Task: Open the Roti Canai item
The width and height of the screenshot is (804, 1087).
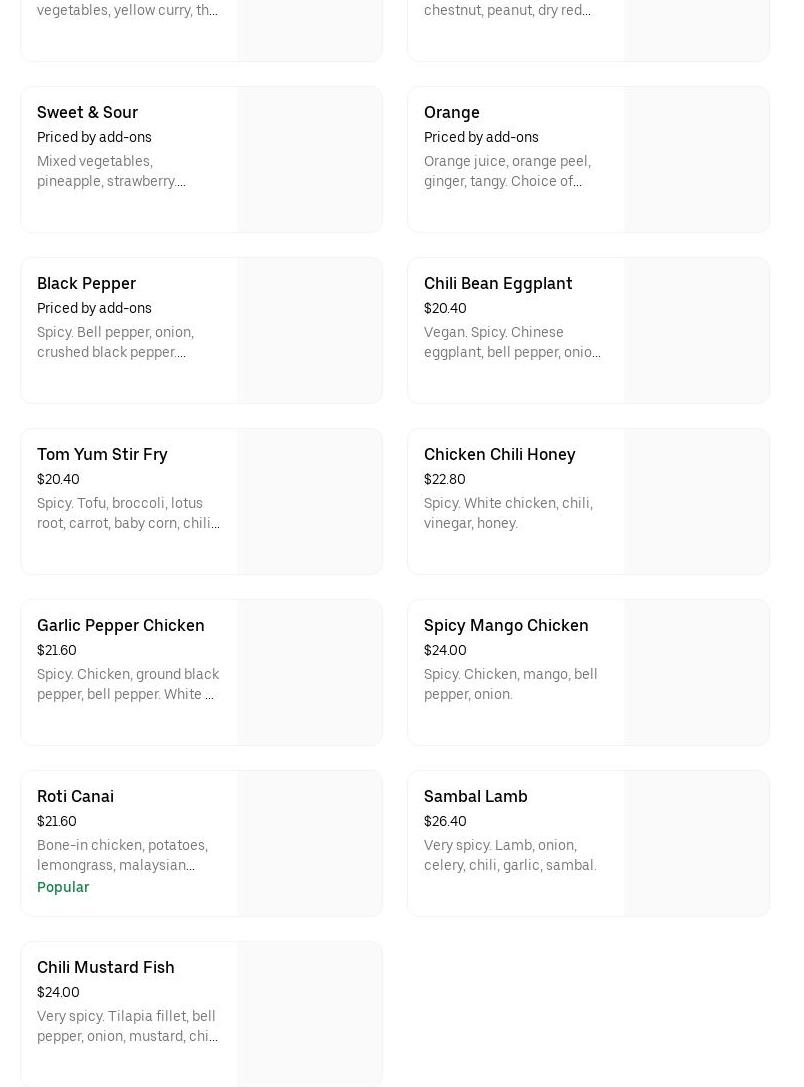Action: (75, 796)
